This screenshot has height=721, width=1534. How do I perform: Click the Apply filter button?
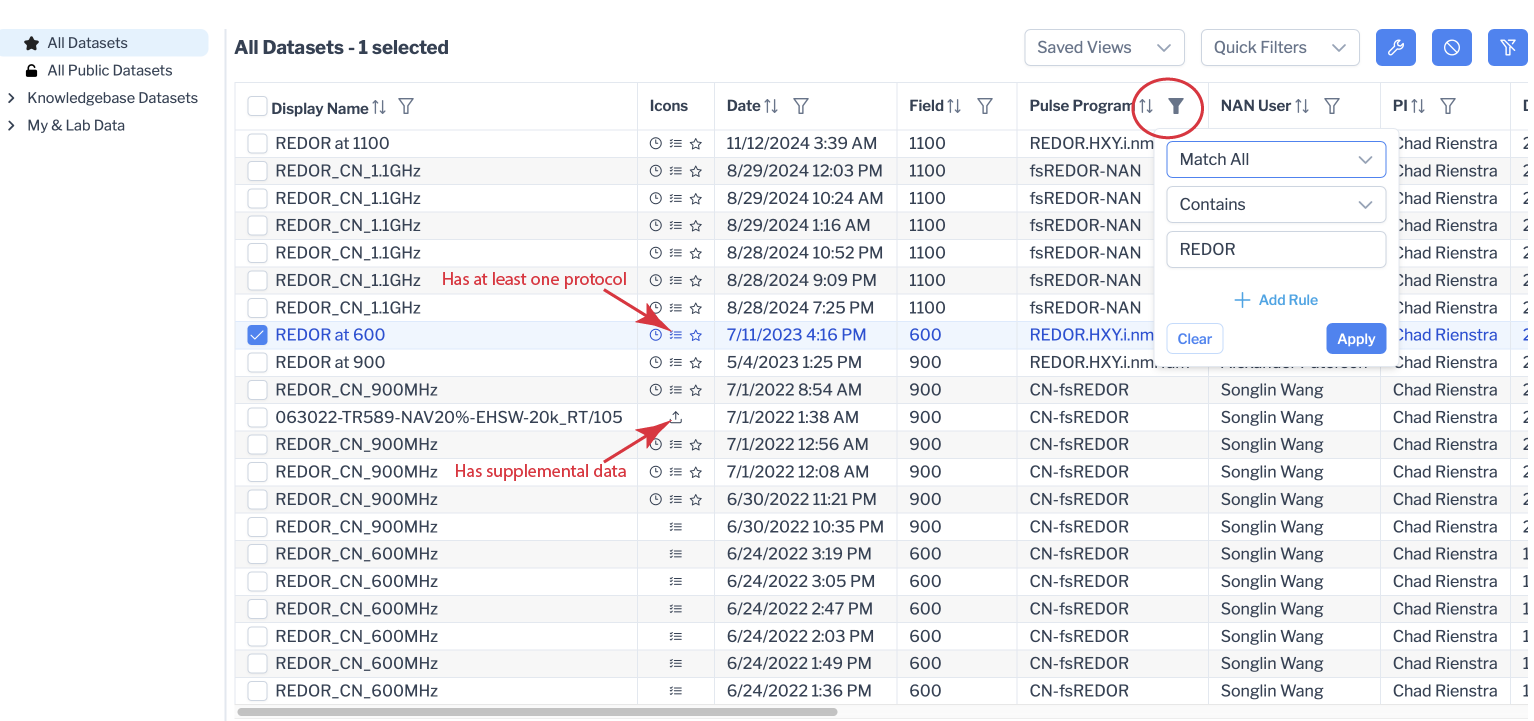pos(1355,339)
